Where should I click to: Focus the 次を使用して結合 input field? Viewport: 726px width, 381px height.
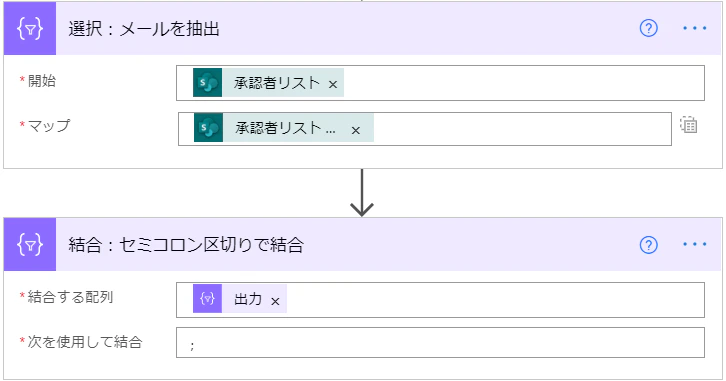coord(440,343)
